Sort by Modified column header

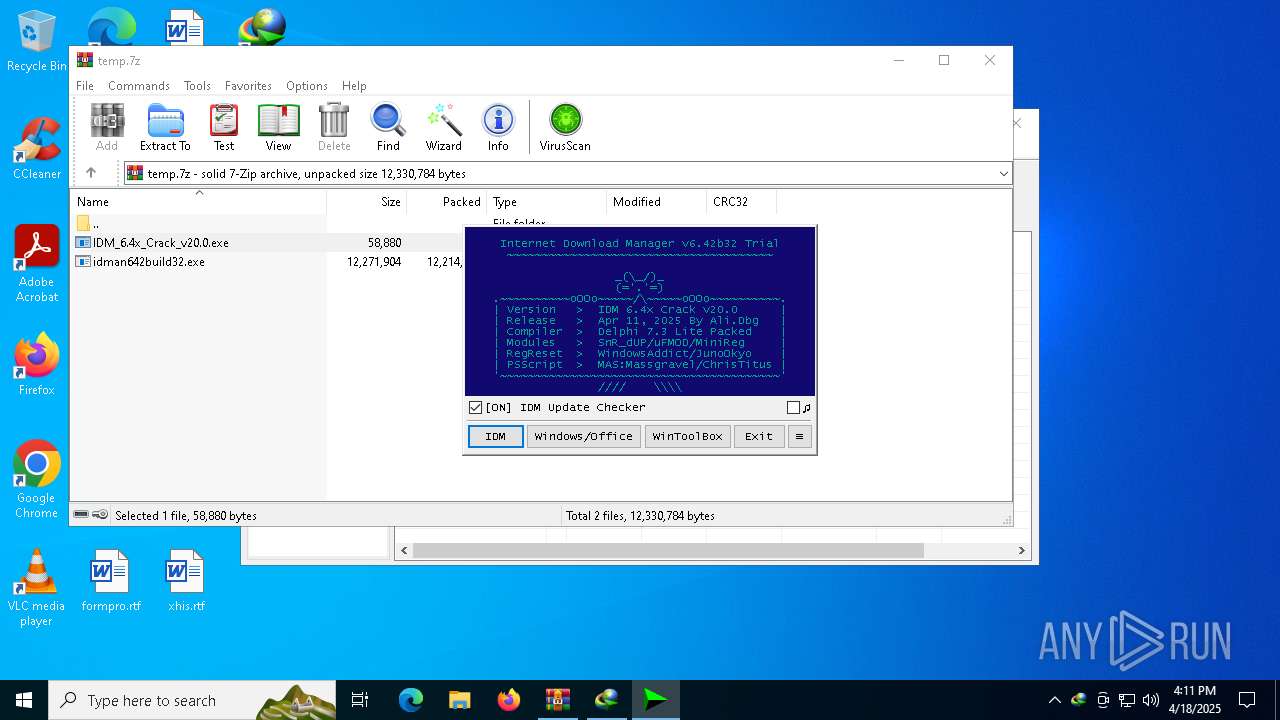pyautogui.click(x=656, y=202)
